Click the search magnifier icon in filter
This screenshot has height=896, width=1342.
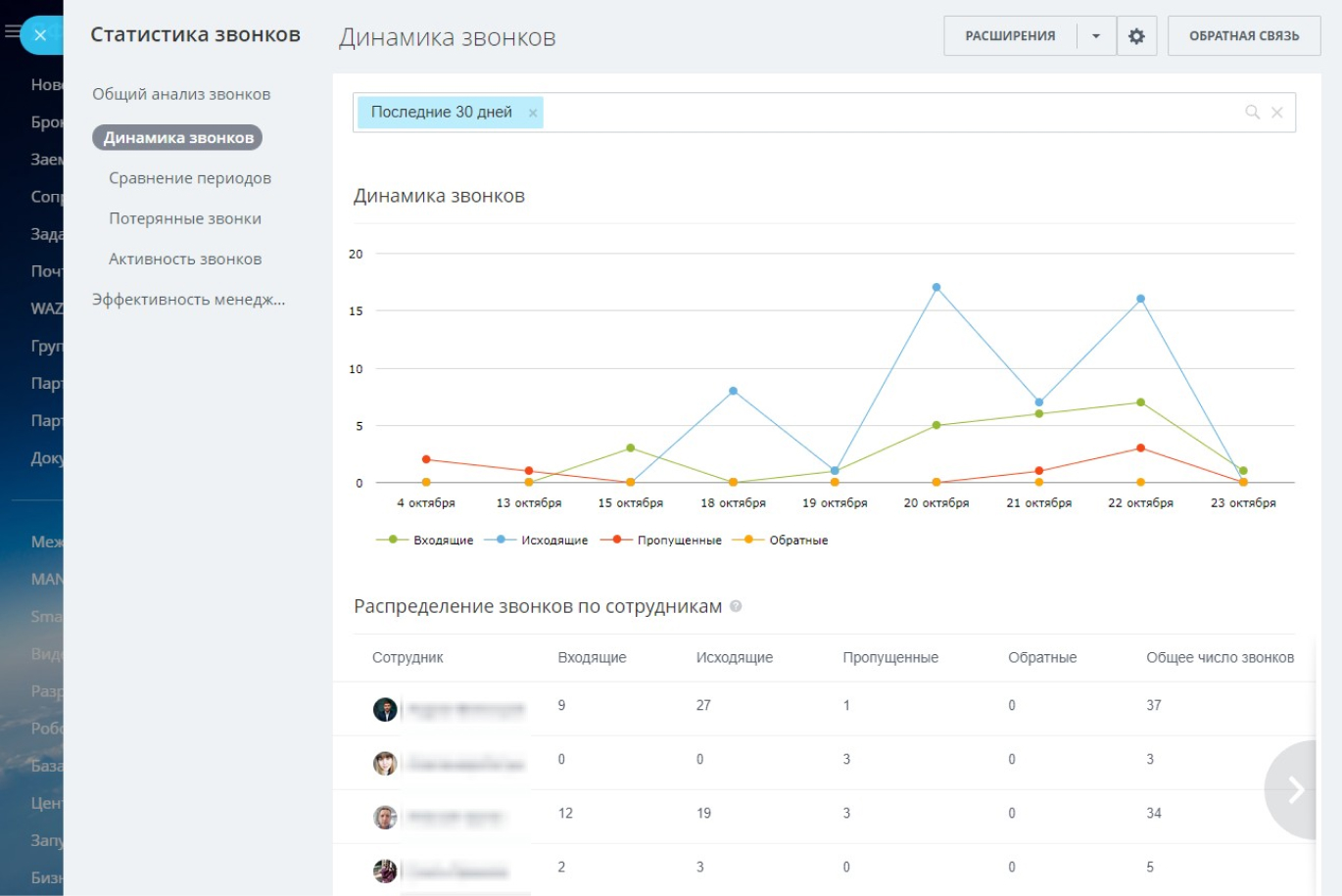1252,113
